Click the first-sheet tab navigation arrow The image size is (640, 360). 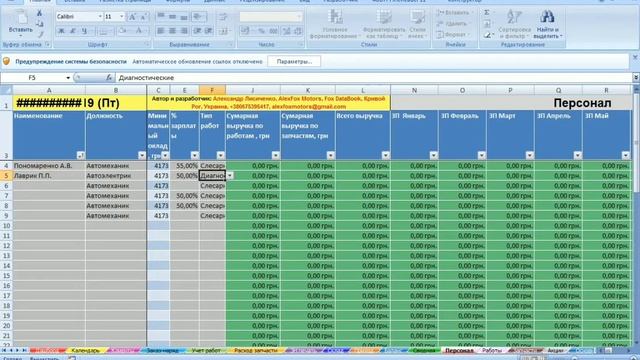pos(4,351)
